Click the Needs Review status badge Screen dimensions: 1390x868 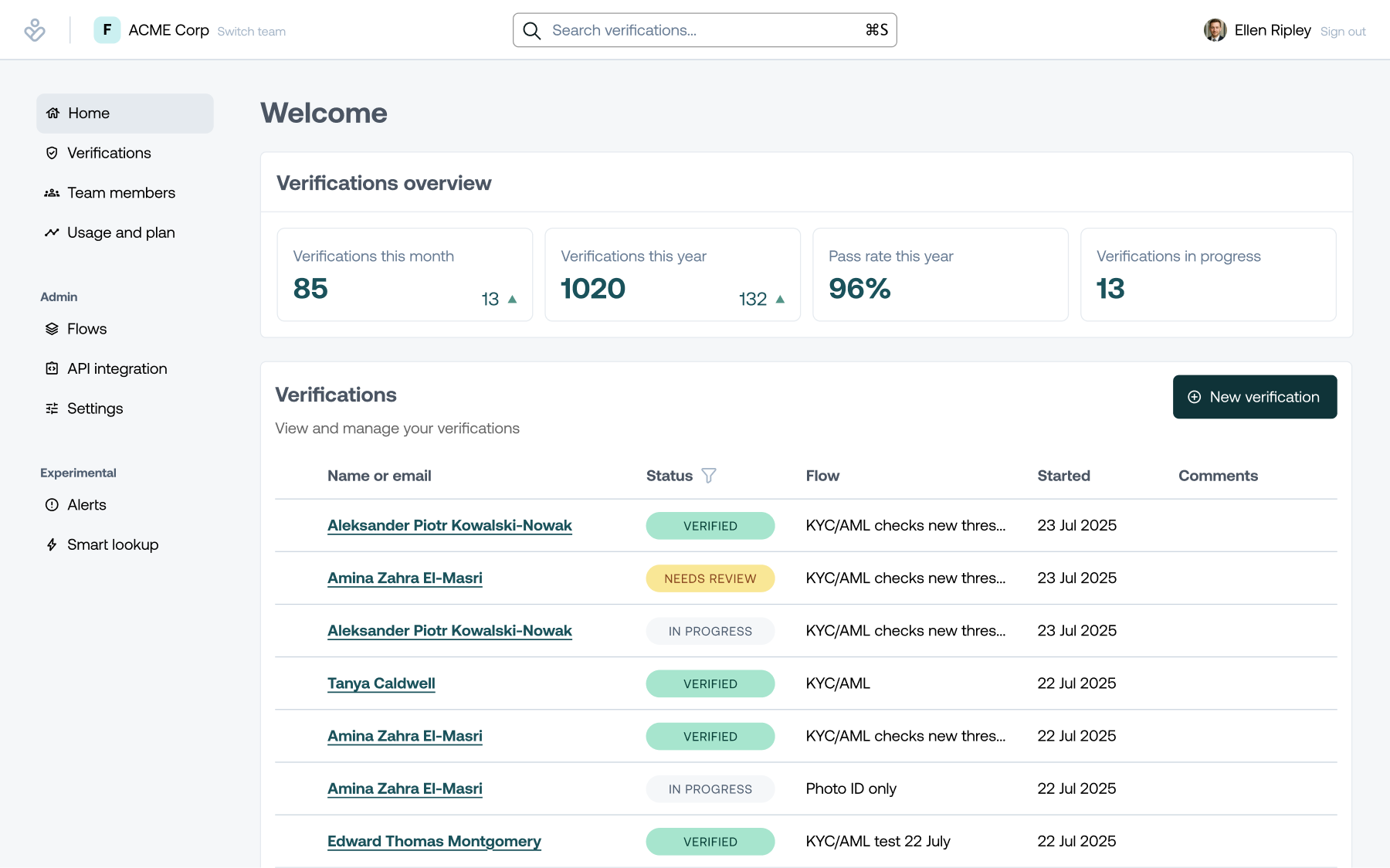tap(710, 578)
